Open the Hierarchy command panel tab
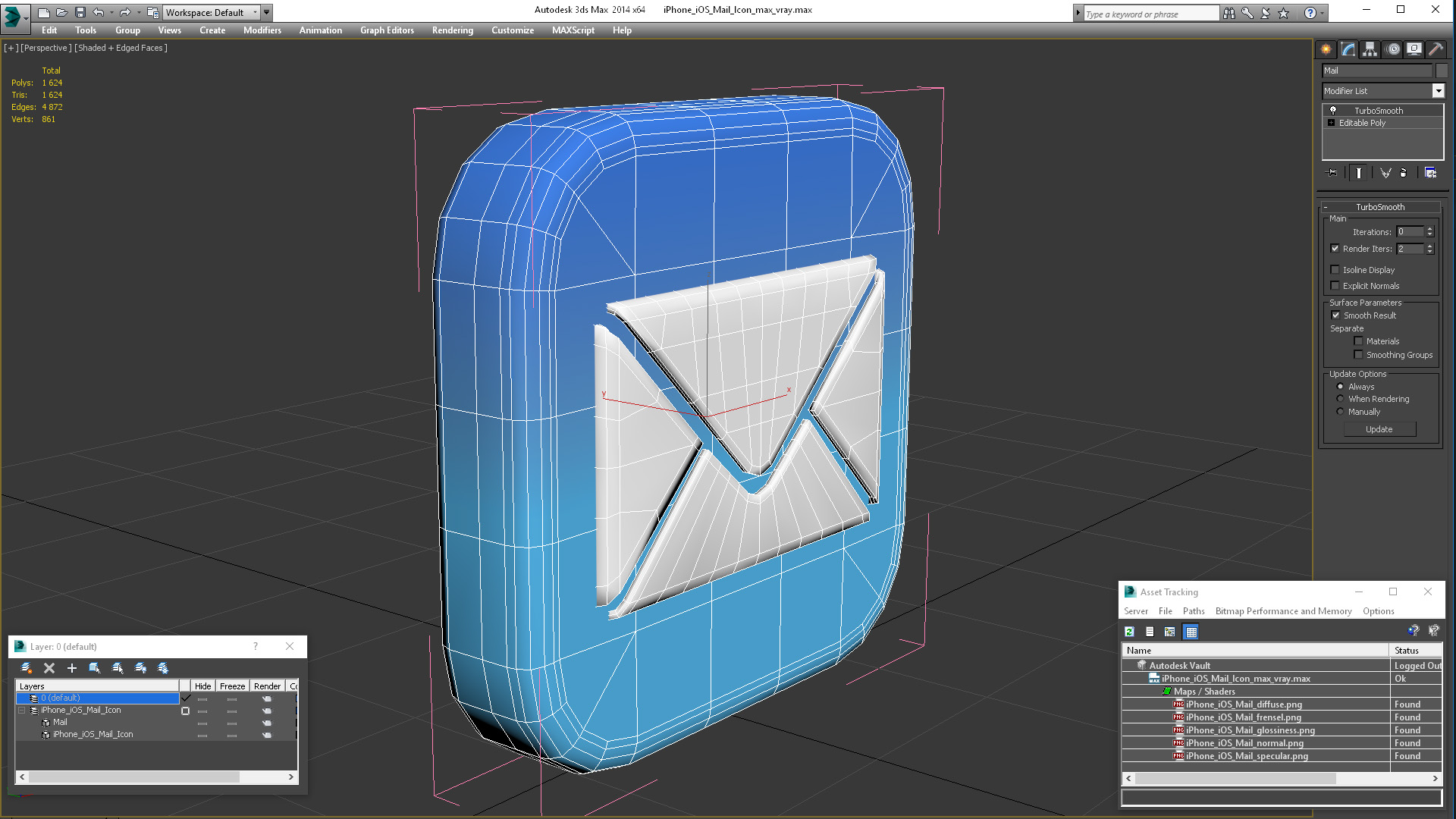 (1370, 49)
